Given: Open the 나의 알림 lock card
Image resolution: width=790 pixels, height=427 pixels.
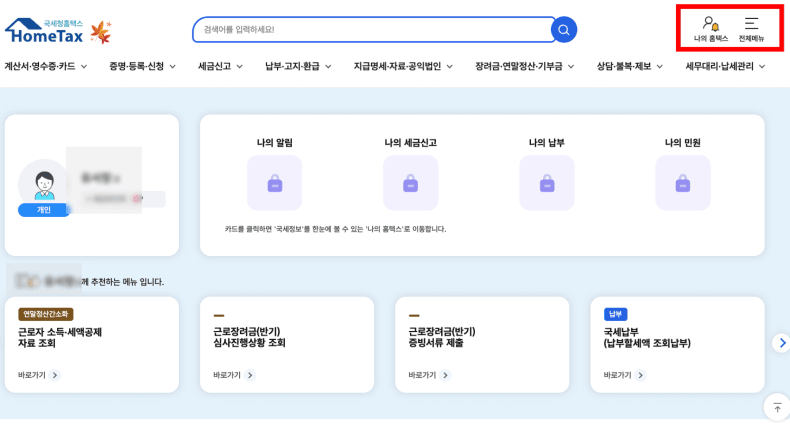Looking at the screenshot, I should 275,183.
